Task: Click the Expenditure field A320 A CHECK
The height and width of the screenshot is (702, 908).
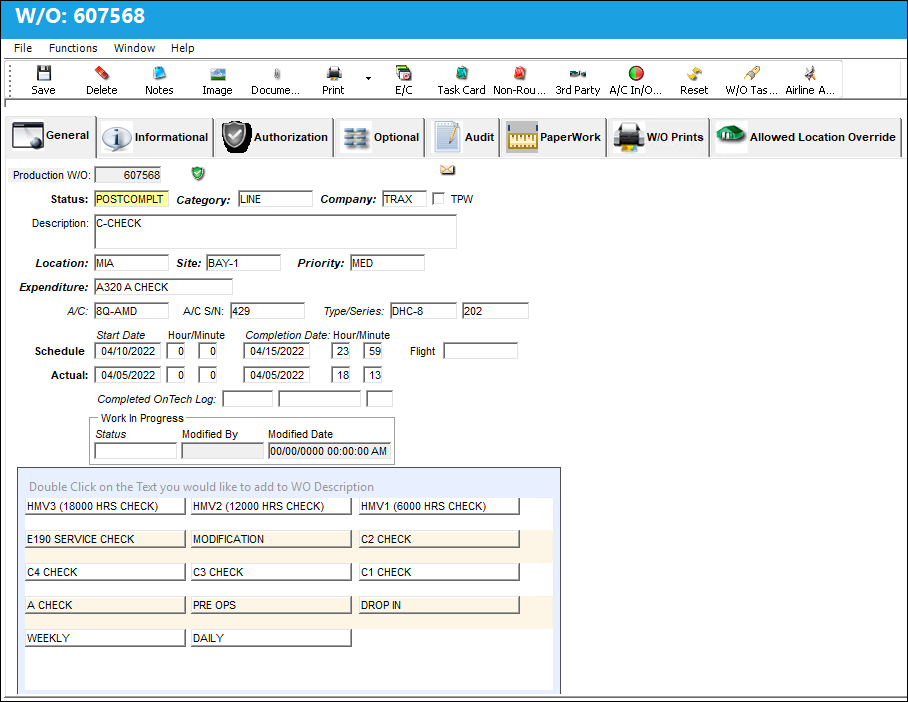Action: click(163, 287)
